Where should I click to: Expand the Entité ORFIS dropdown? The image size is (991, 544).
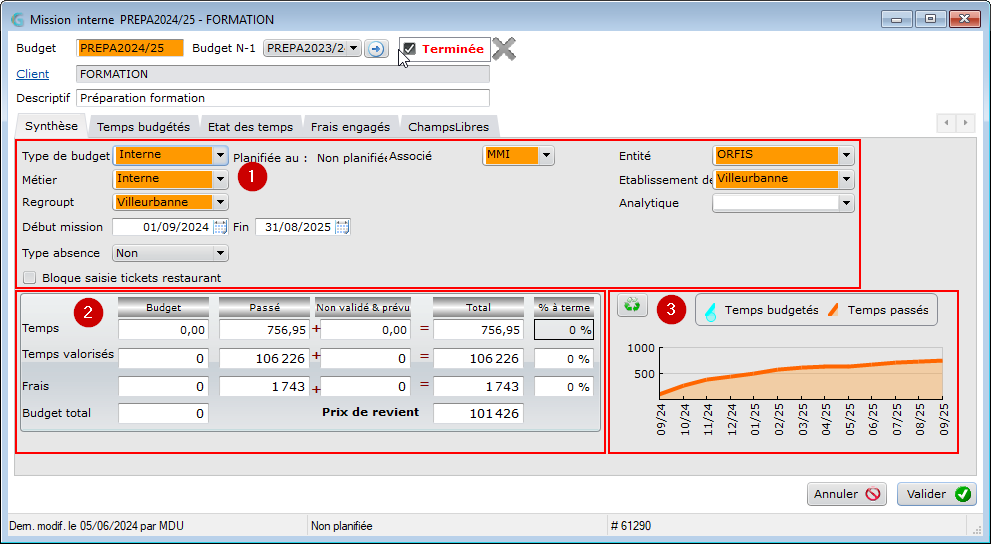coord(846,155)
